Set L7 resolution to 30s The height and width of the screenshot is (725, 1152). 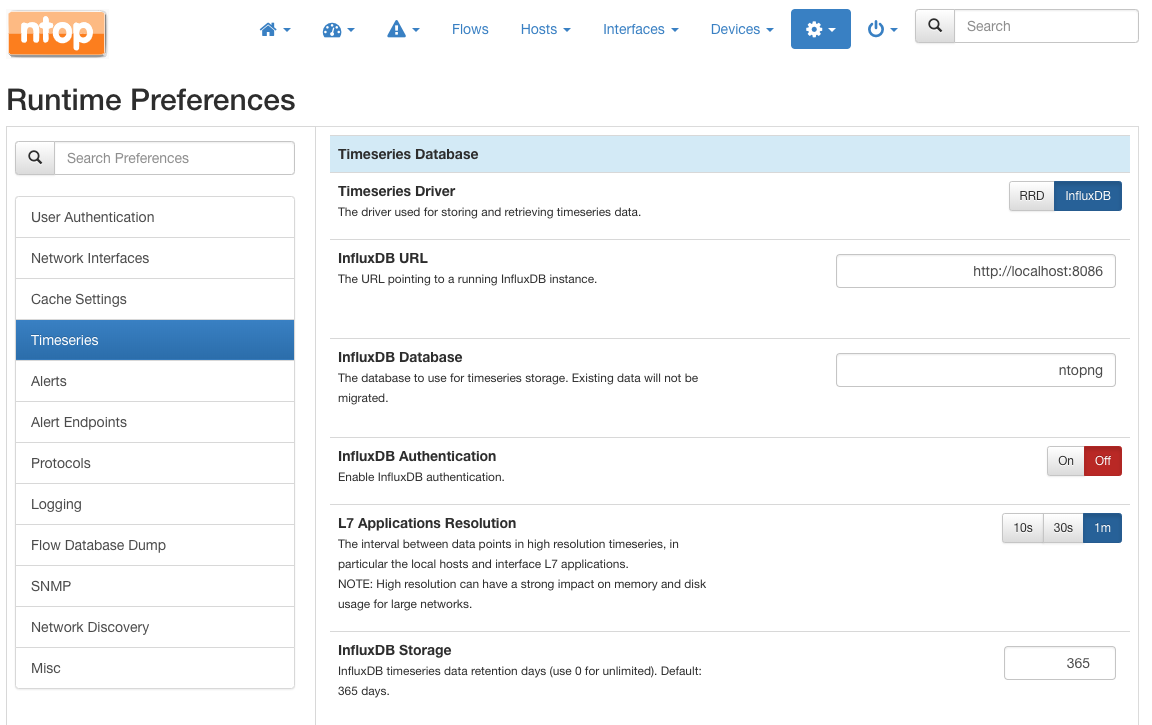[x=1063, y=528]
